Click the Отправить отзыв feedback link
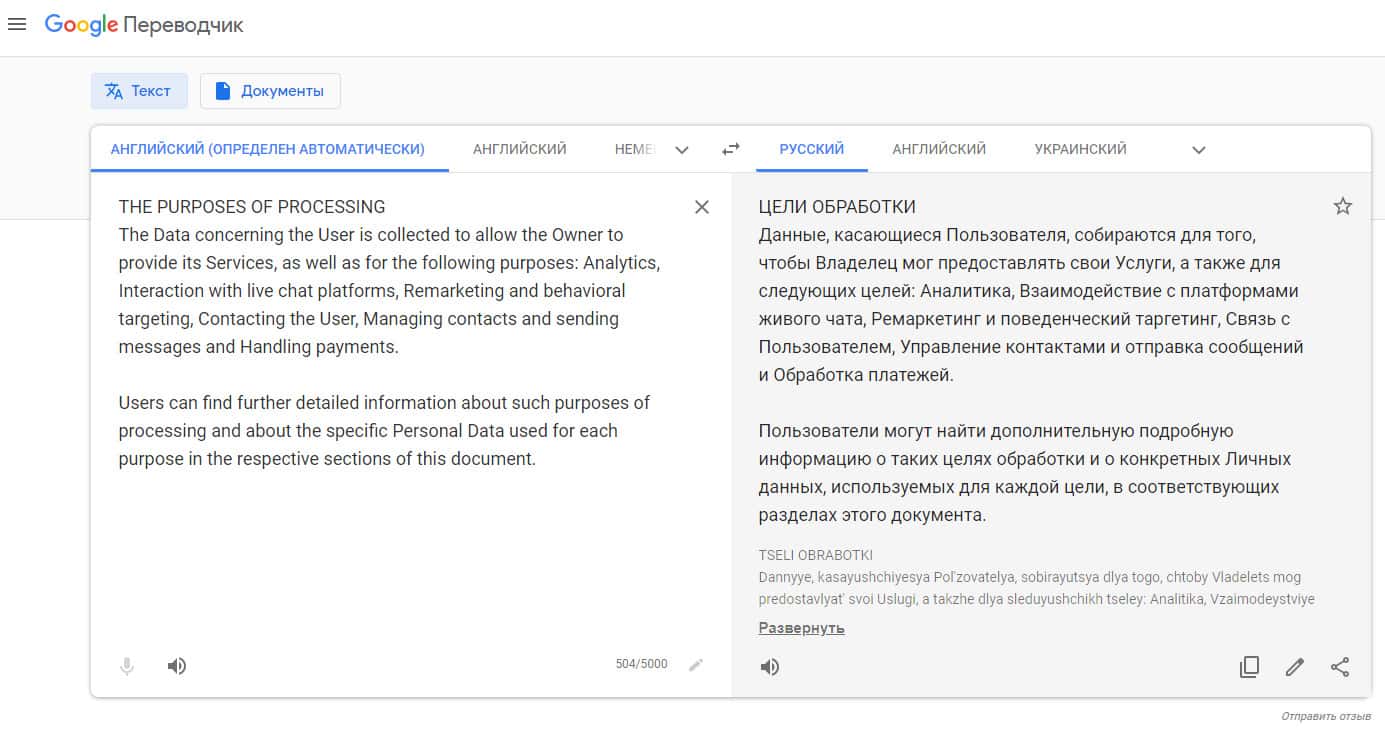Viewport: 1385px width, 739px height. point(1326,716)
